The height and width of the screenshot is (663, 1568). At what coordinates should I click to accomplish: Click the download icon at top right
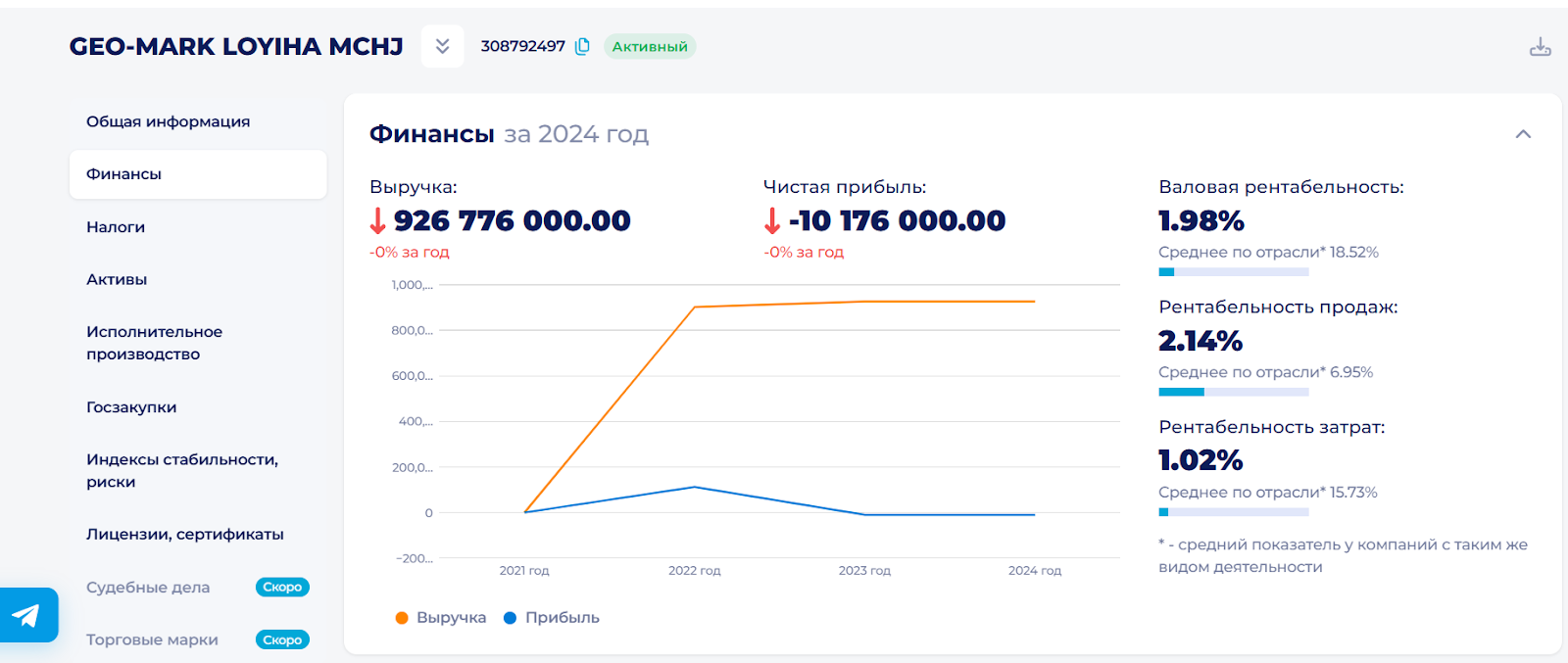[1540, 47]
